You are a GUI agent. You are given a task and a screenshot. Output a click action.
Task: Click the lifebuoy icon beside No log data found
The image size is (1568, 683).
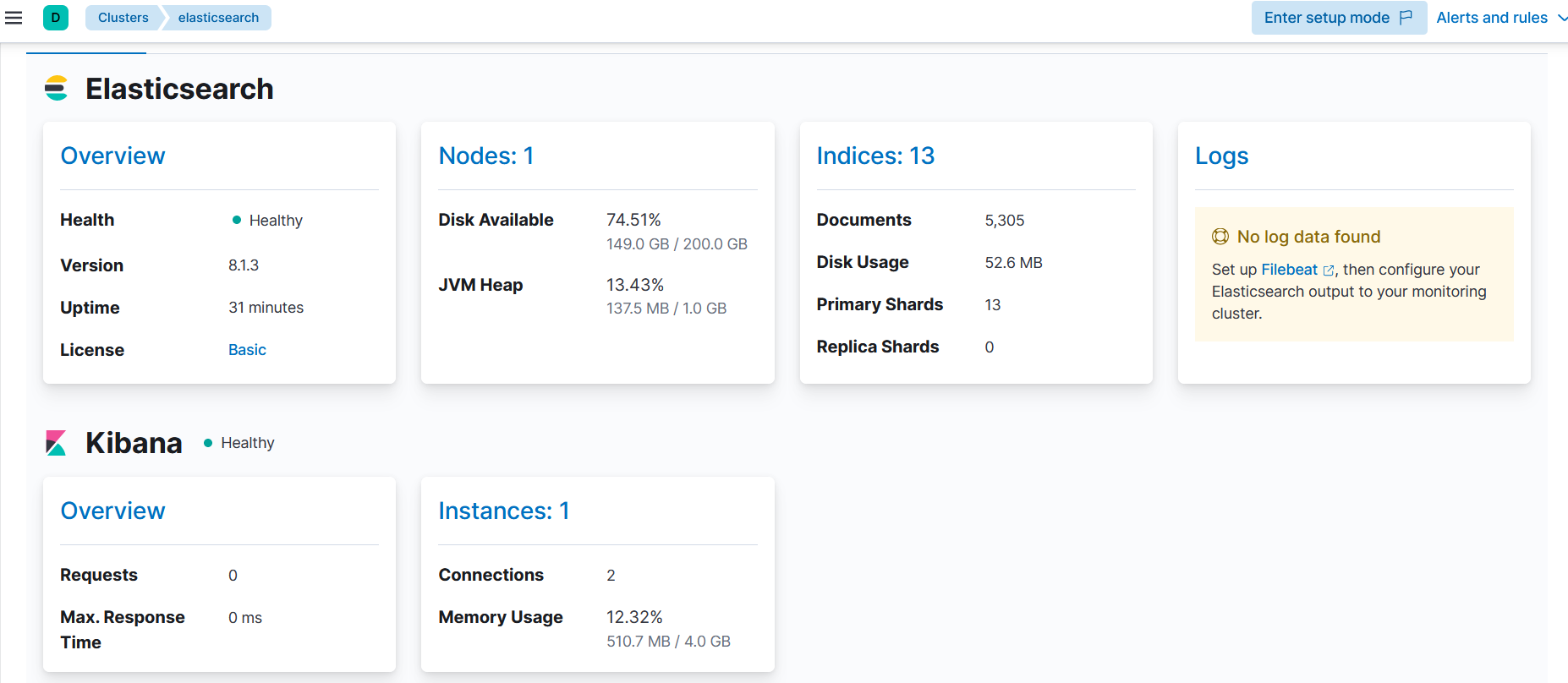tap(1220, 237)
